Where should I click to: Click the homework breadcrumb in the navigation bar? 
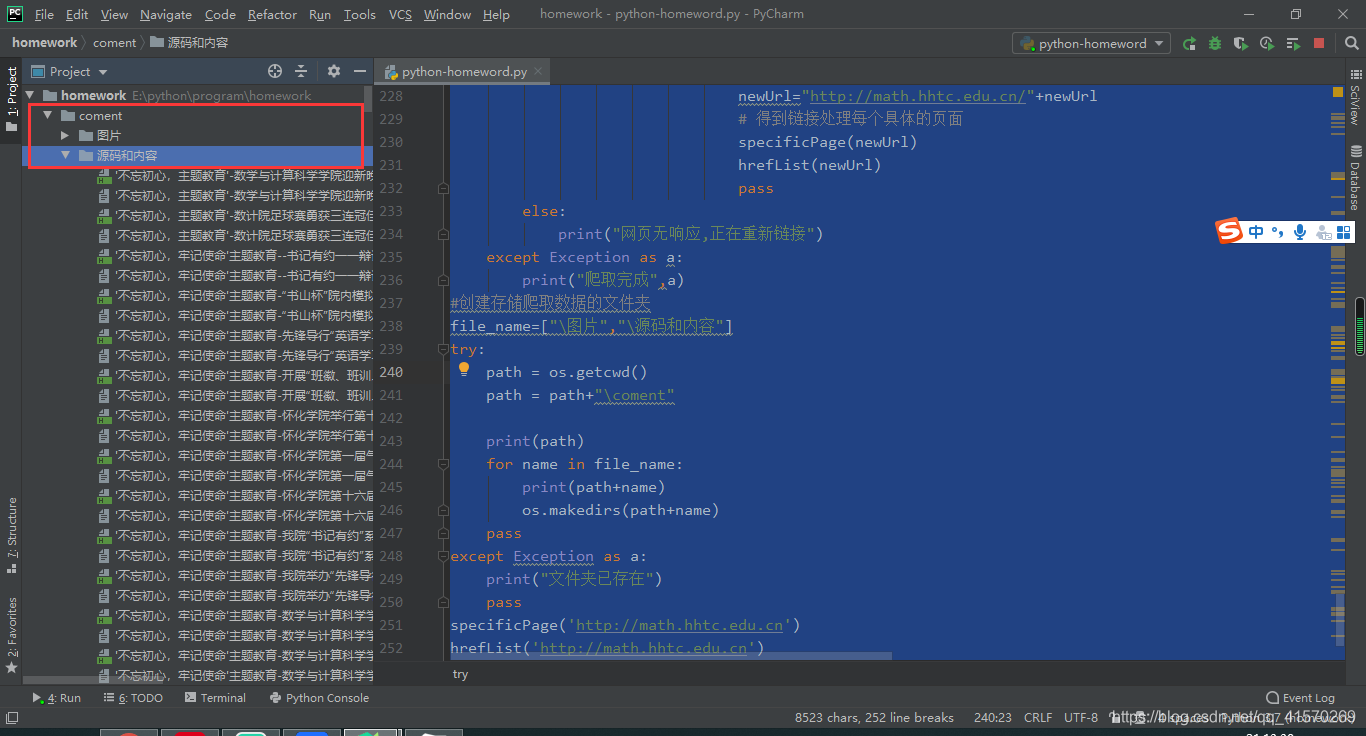[x=44, y=43]
